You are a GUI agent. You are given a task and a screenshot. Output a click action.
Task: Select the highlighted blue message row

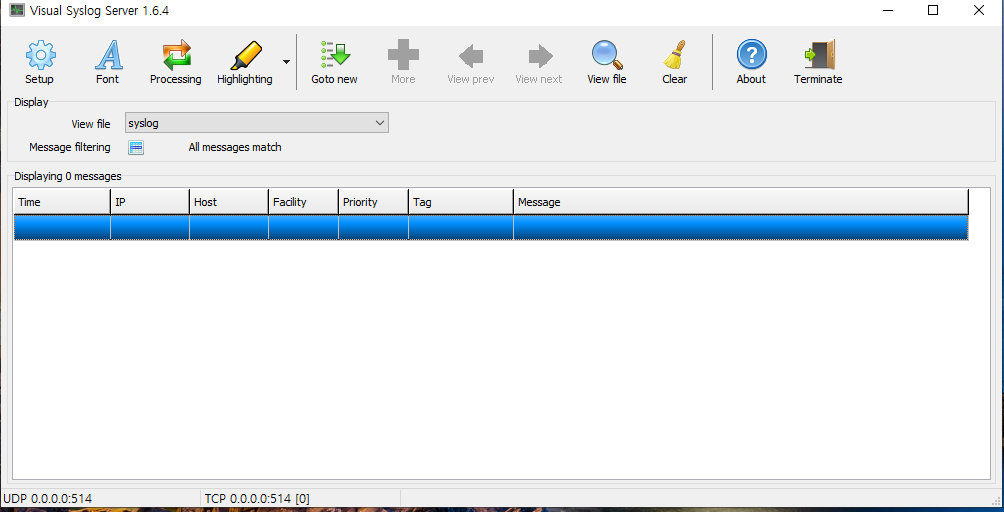coord(491,228)
